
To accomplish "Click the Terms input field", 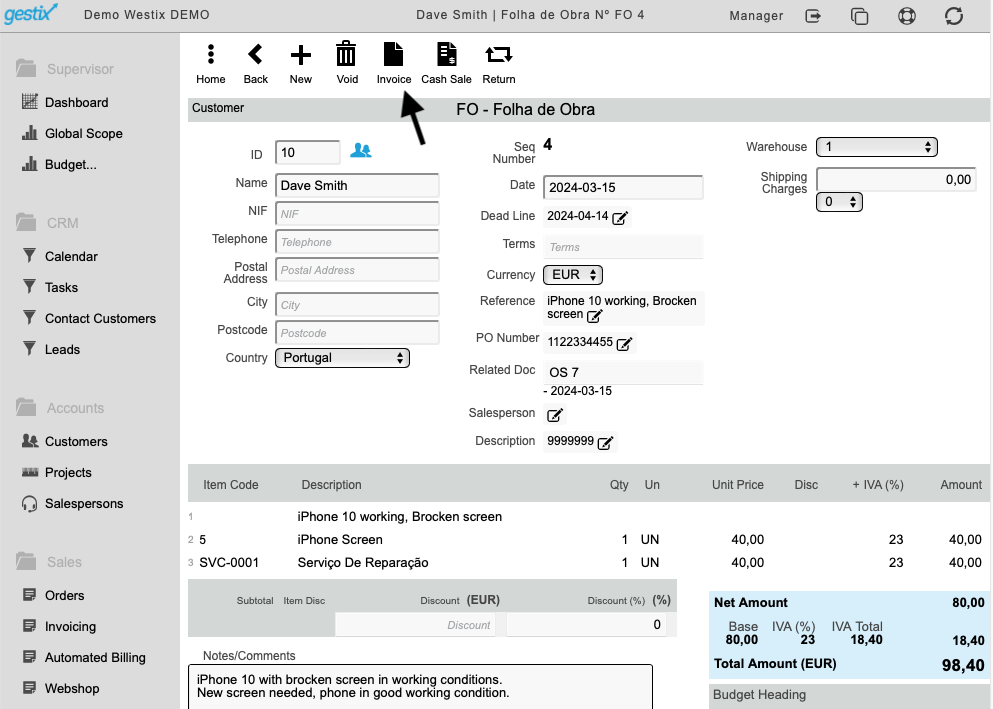I will [623, 247].
